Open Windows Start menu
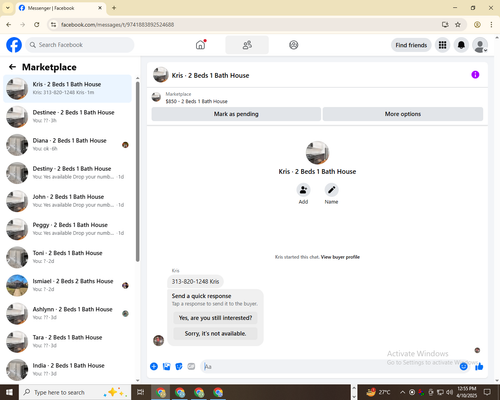The height and width of the screenshot is (400, 500). click(9, 392)
